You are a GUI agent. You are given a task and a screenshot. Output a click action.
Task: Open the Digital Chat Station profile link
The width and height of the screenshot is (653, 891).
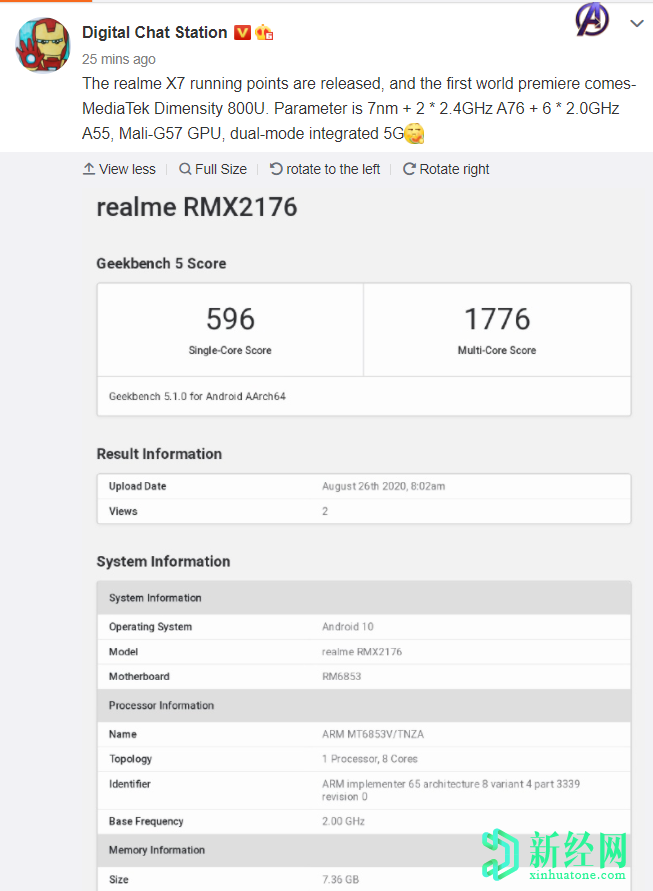[154, 32]
